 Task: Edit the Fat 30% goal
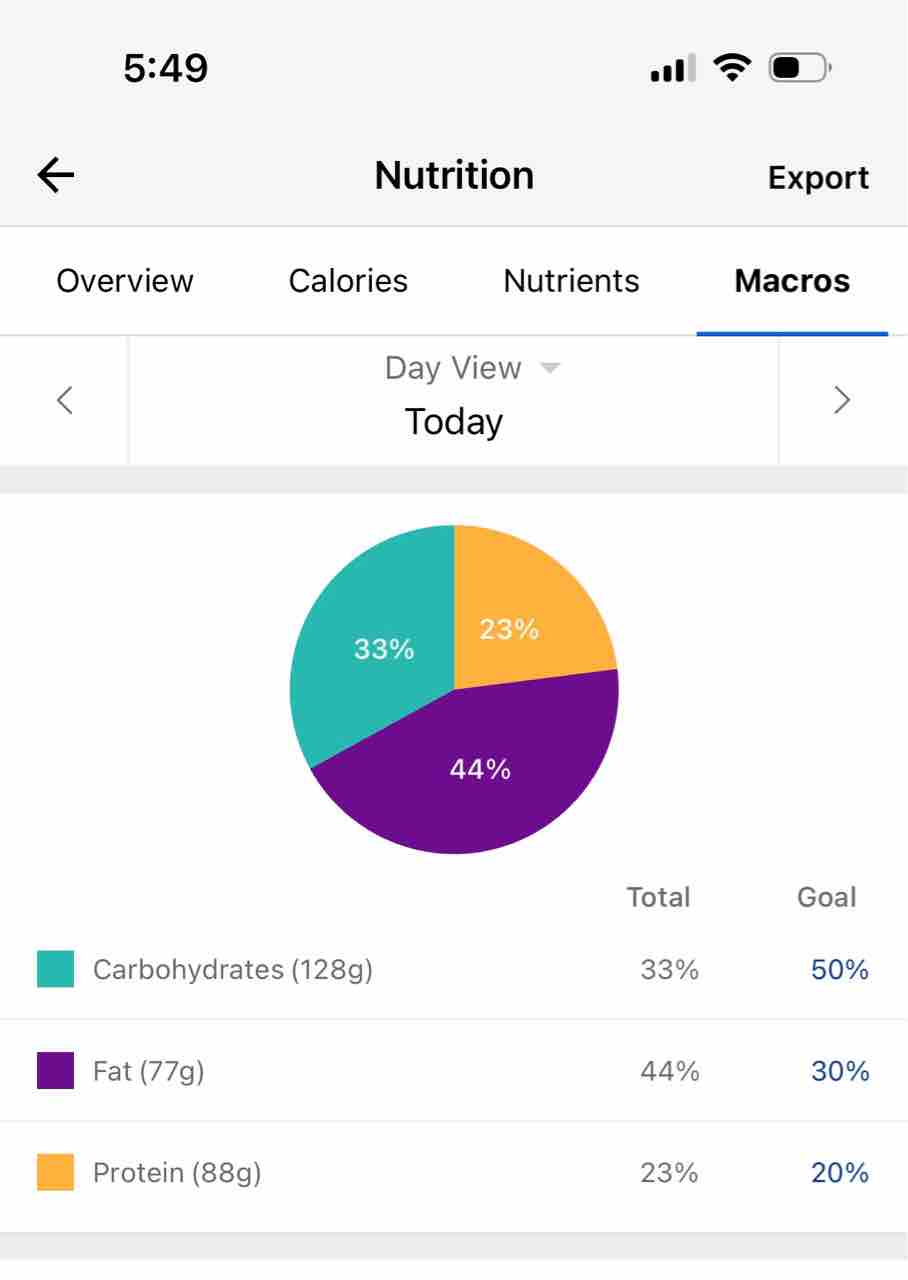pyautogui.click(x=839, y=1071)
